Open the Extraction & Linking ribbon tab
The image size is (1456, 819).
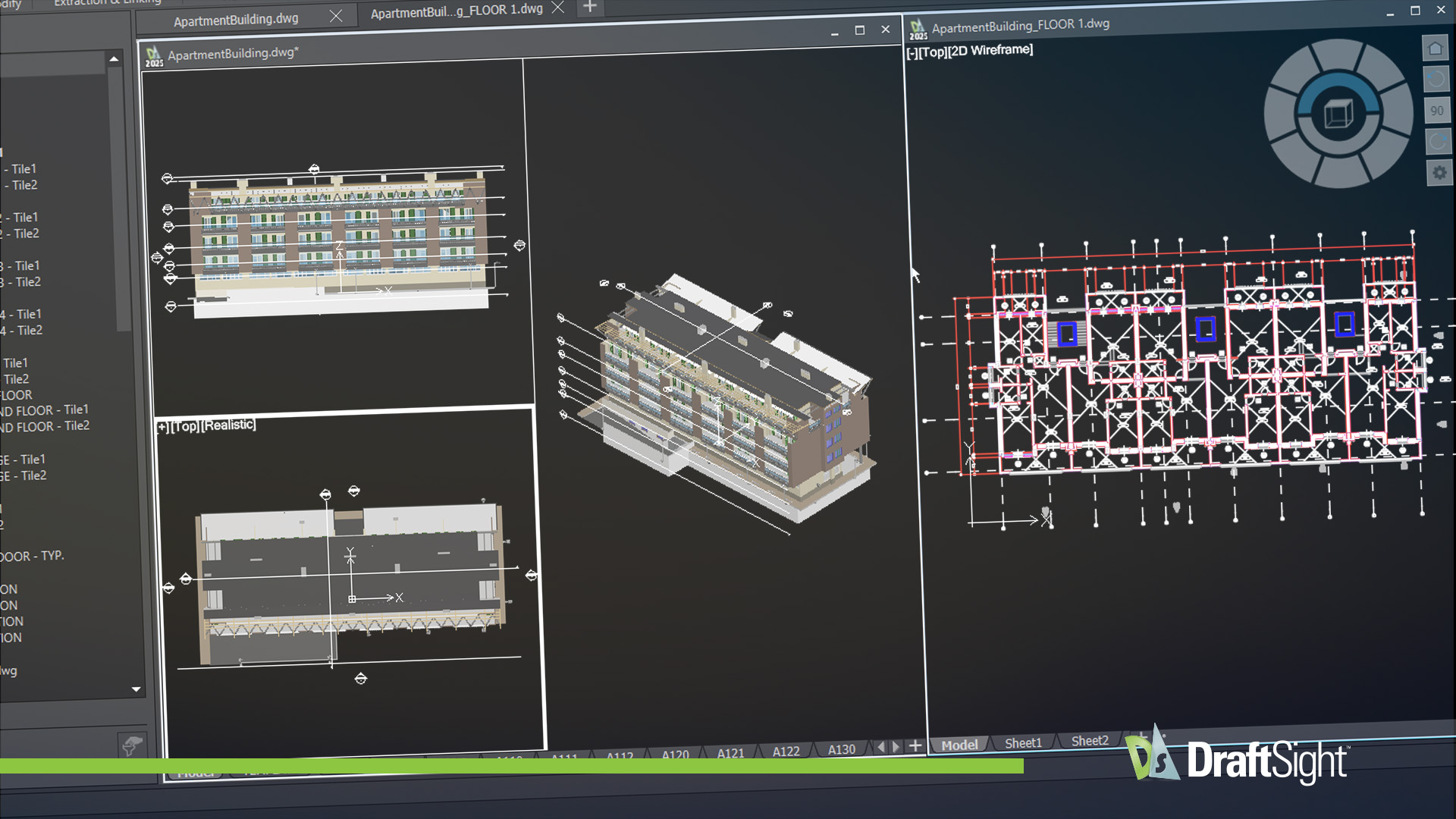point(109,4)
